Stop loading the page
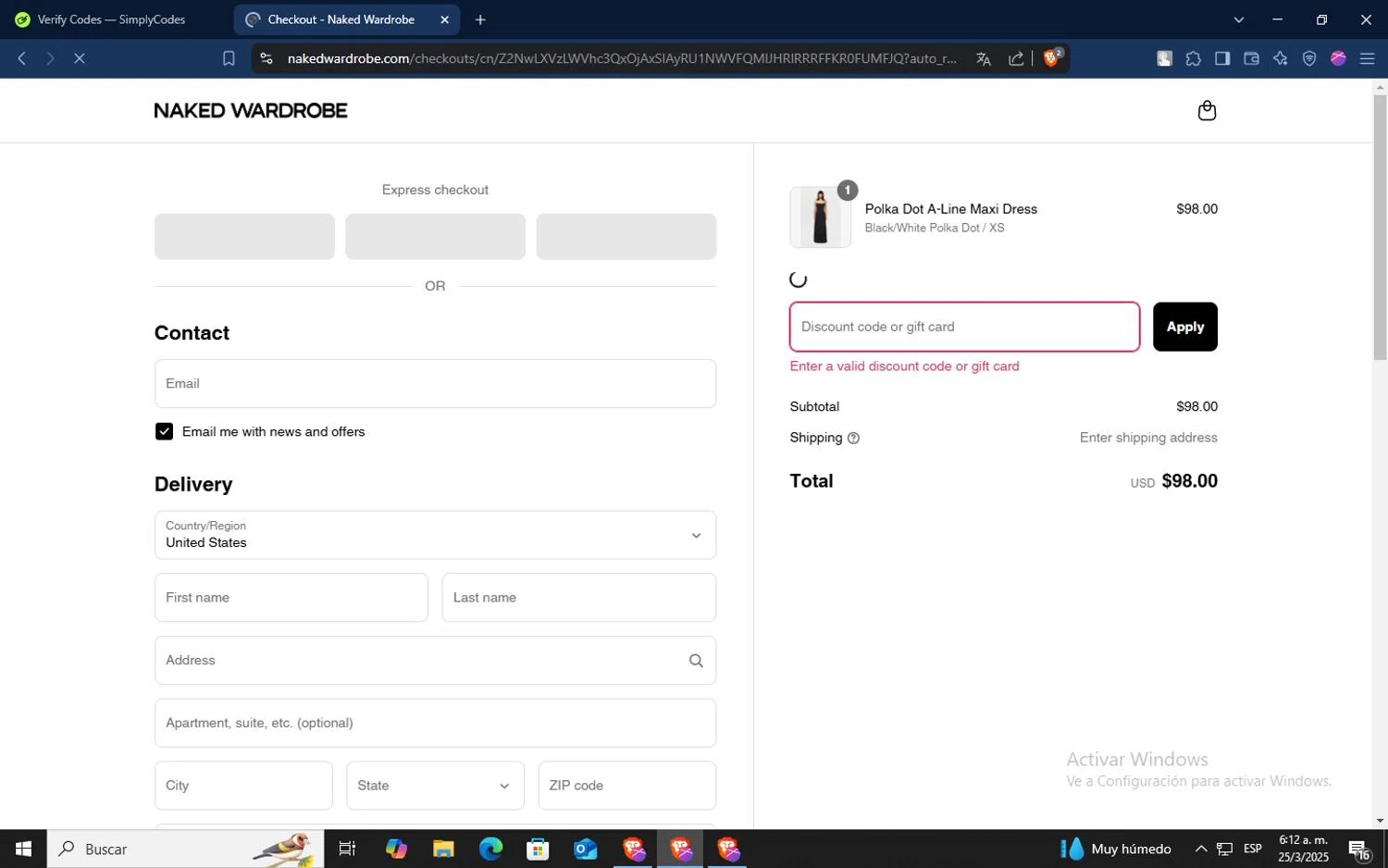Viewport: 1388px width, 868px height. click(80, 58)
